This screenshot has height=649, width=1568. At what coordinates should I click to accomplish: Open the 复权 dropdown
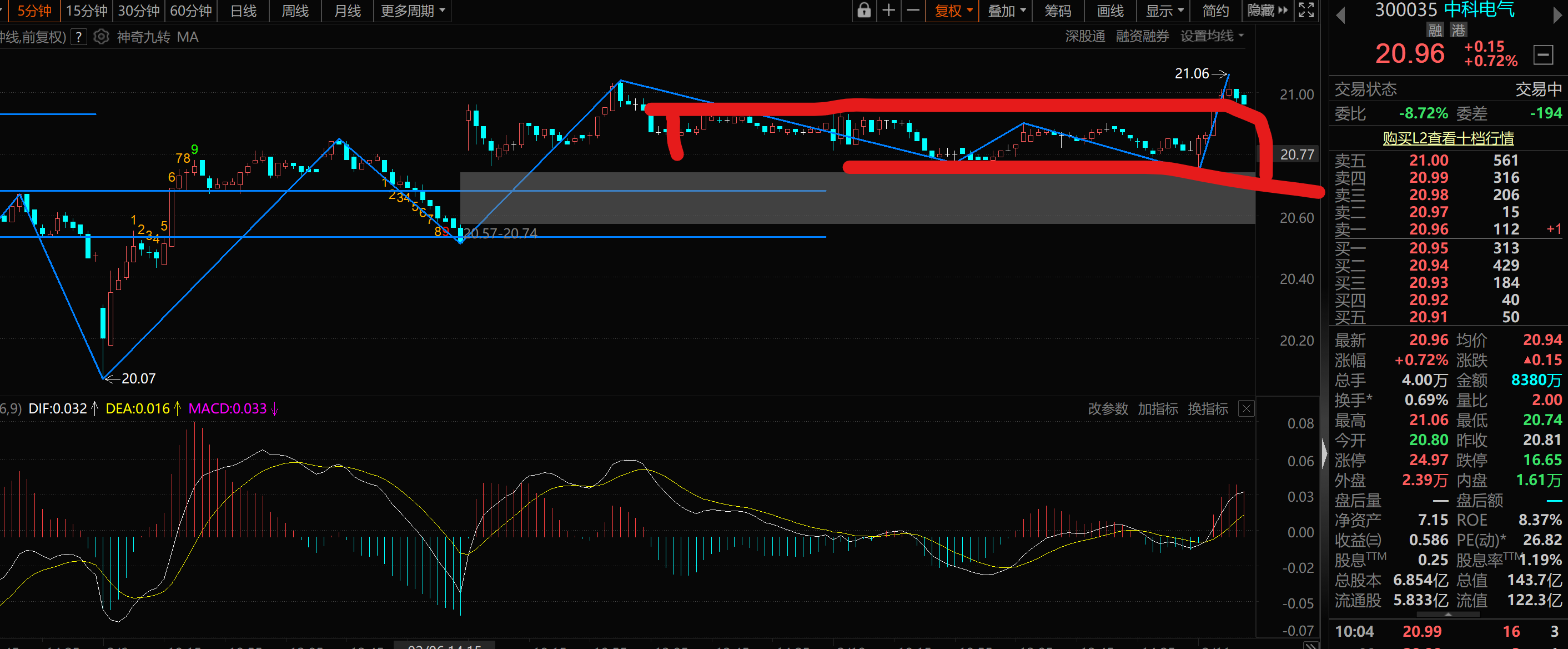(953, 11)
